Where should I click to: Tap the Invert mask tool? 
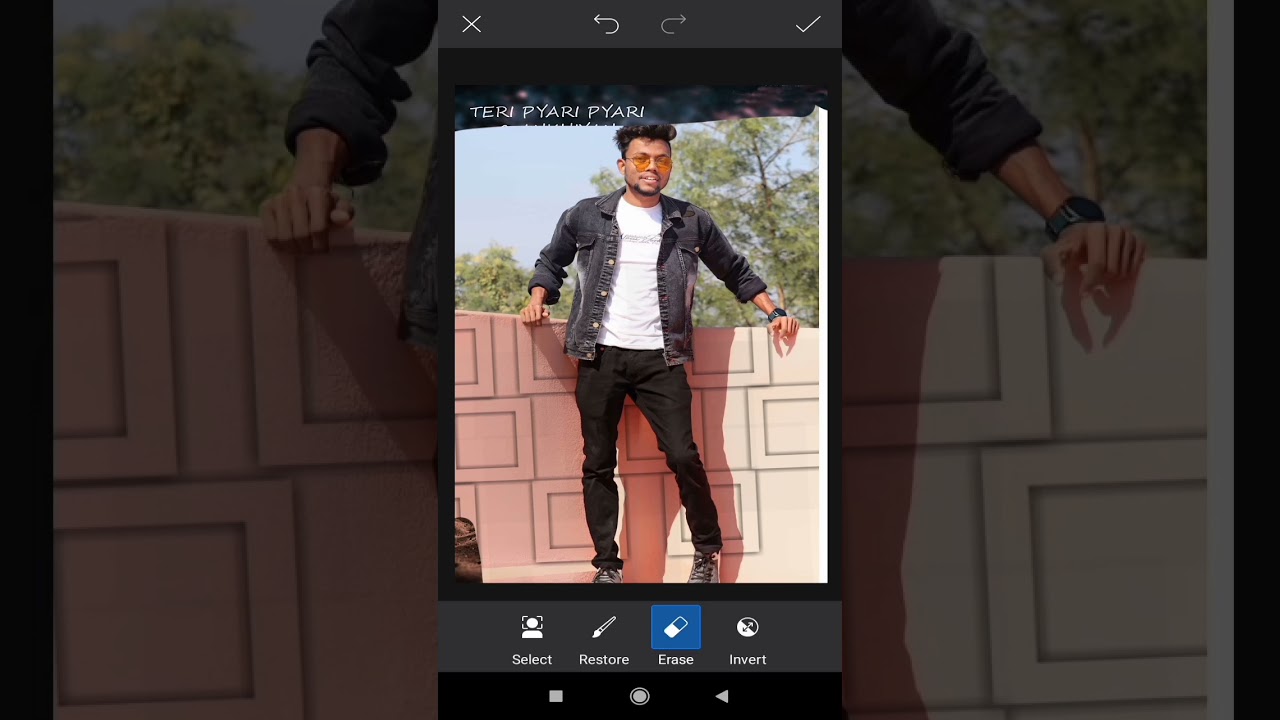[x=748, y=640]
